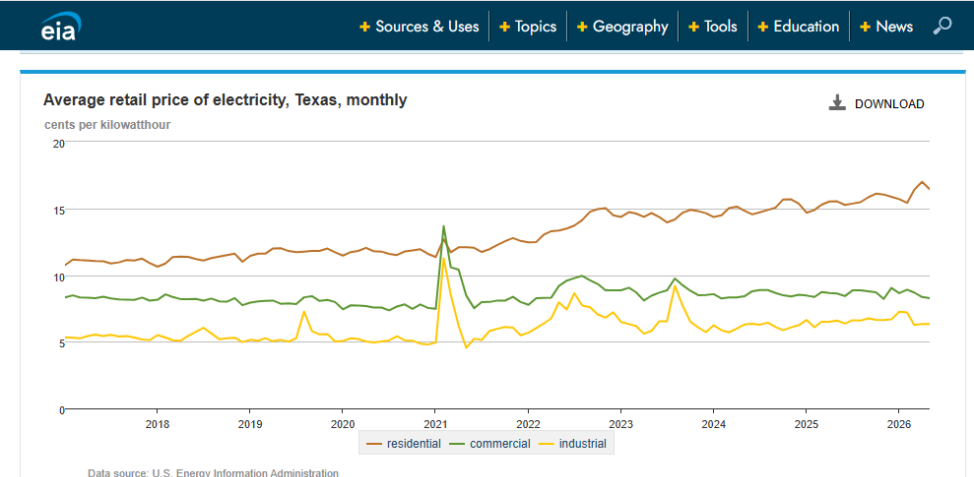Click the y-axis value 20
The image size is (974, 477).
59,143
